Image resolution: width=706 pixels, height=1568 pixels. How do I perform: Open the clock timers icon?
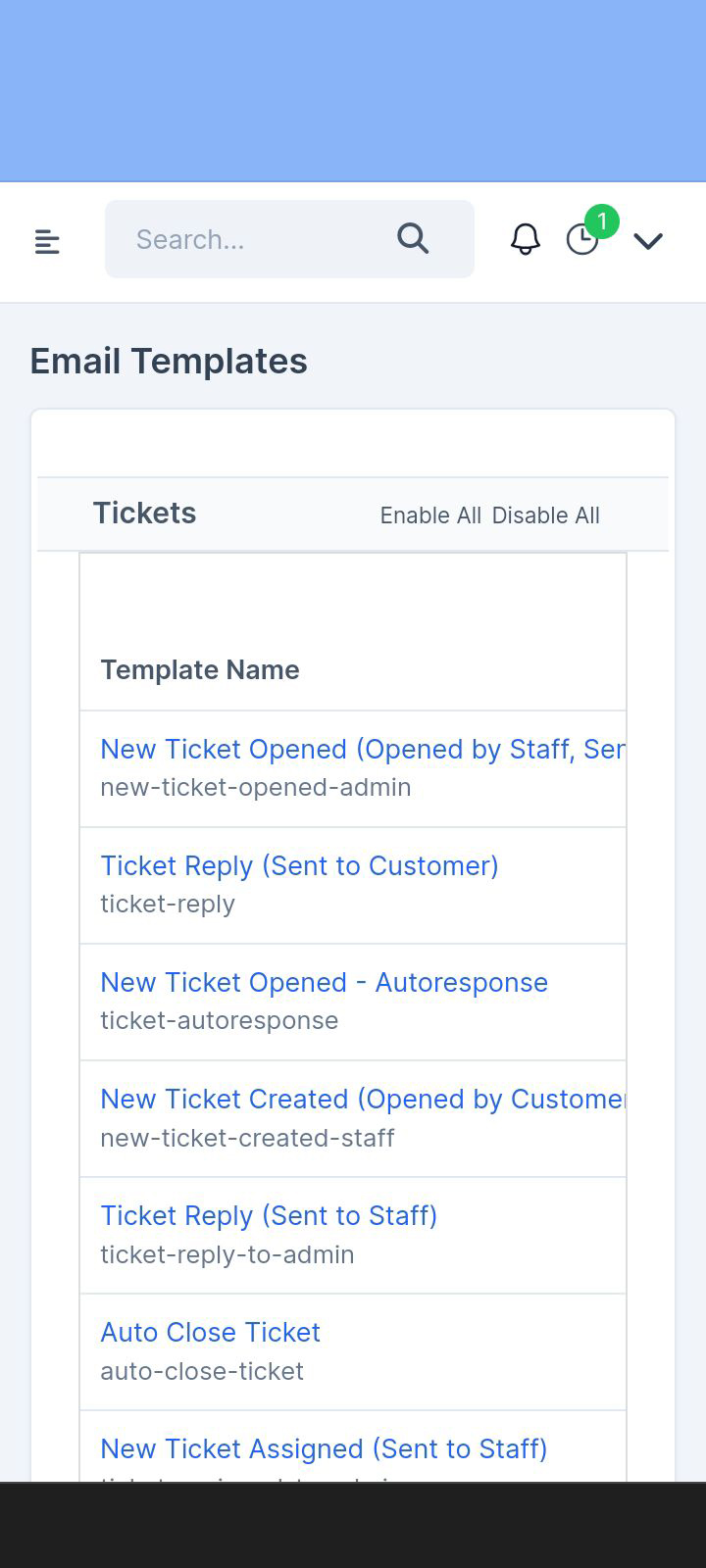pyautogui.click(x=581, y=240)
